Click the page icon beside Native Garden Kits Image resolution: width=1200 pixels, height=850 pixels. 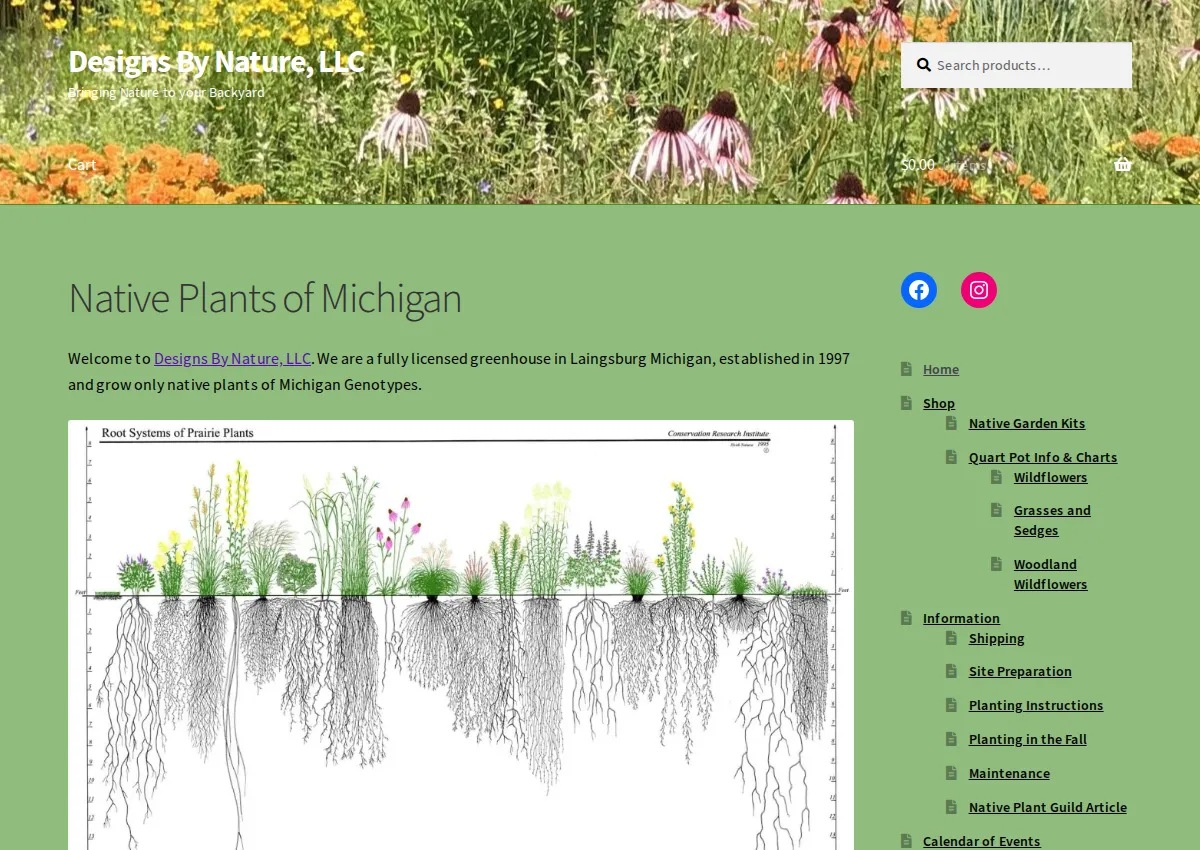[952, 423]
